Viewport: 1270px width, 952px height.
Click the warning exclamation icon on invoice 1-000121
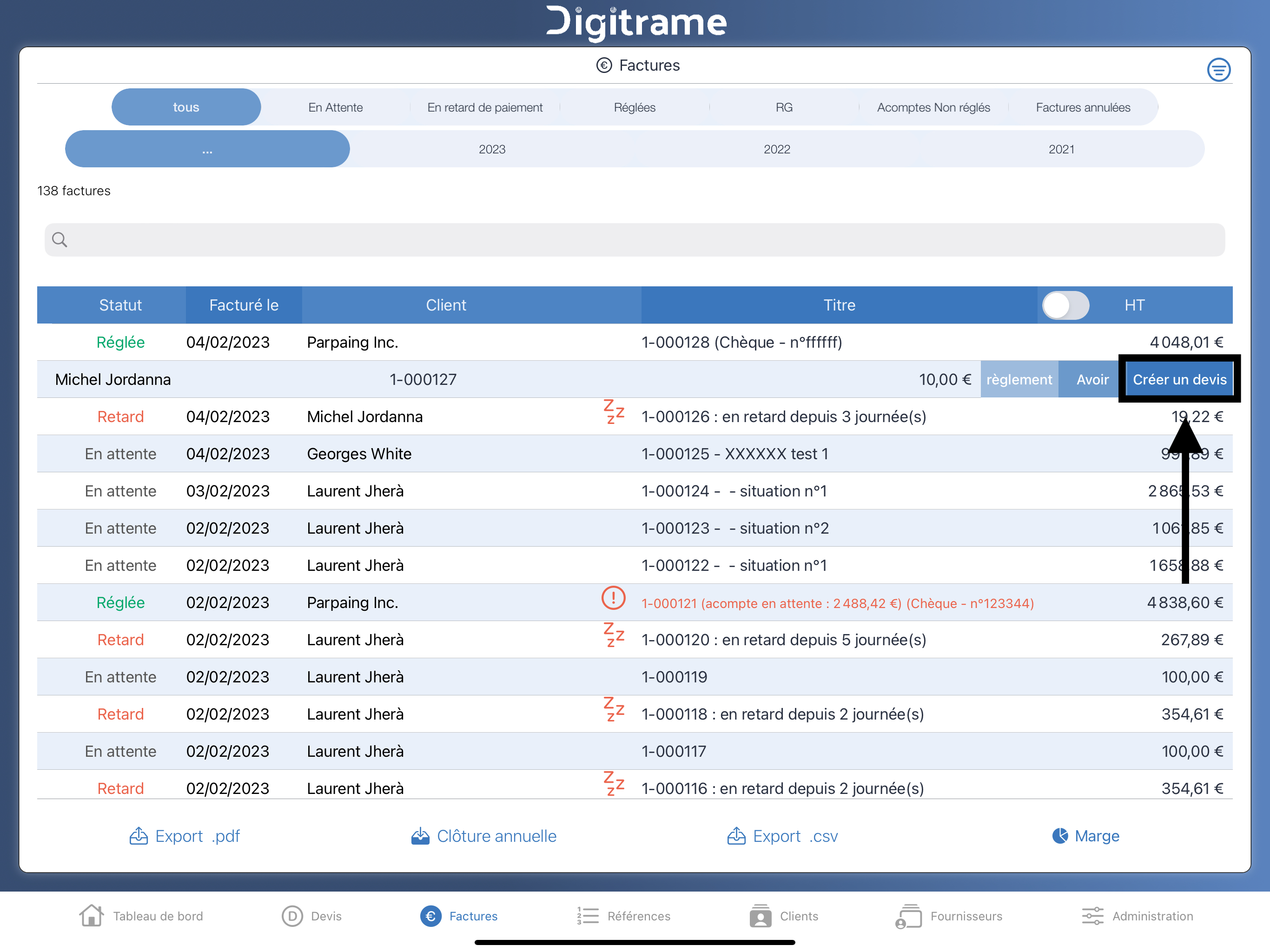[613, 598]
